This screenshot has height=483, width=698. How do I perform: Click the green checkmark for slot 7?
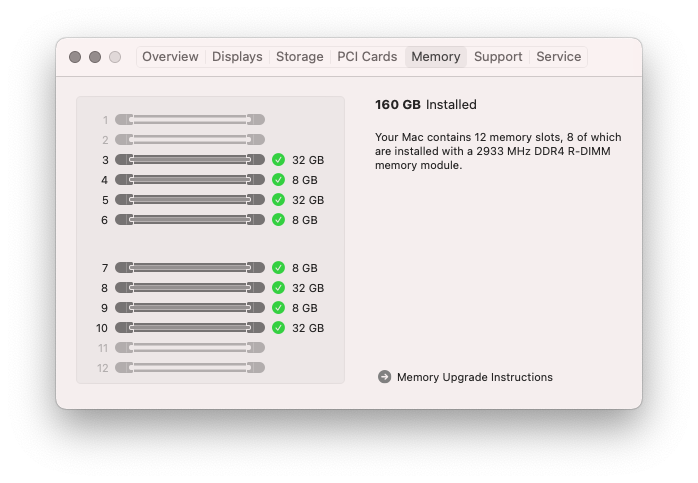(x=278, y=268)
